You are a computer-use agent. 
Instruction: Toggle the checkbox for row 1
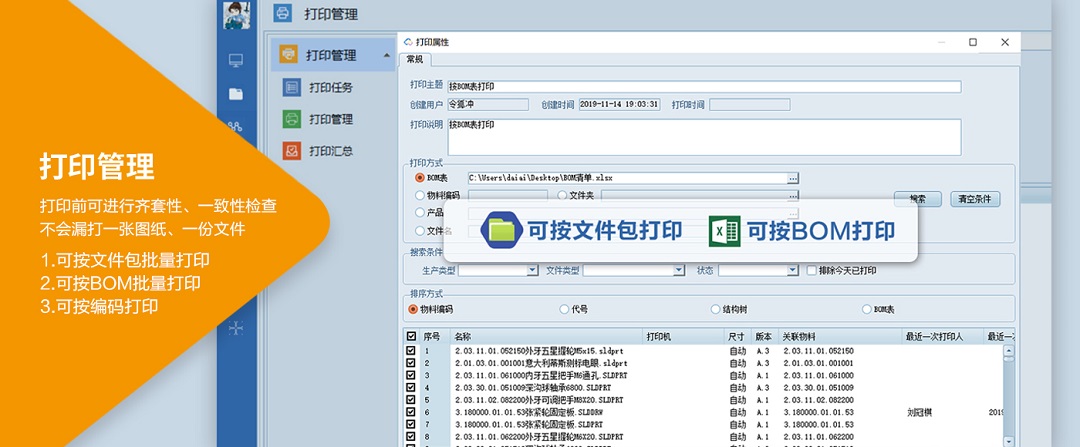pyautogui.click(x=411, y=351)
